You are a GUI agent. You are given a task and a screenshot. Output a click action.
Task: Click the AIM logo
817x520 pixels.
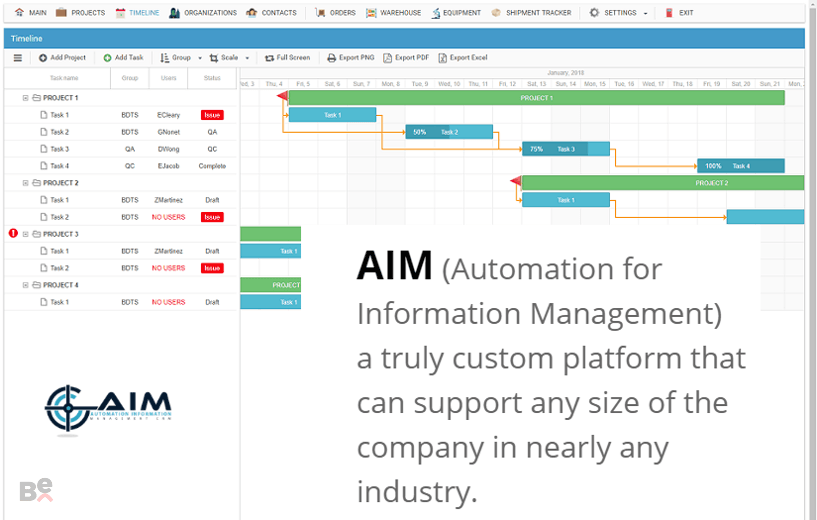[108, 409]
